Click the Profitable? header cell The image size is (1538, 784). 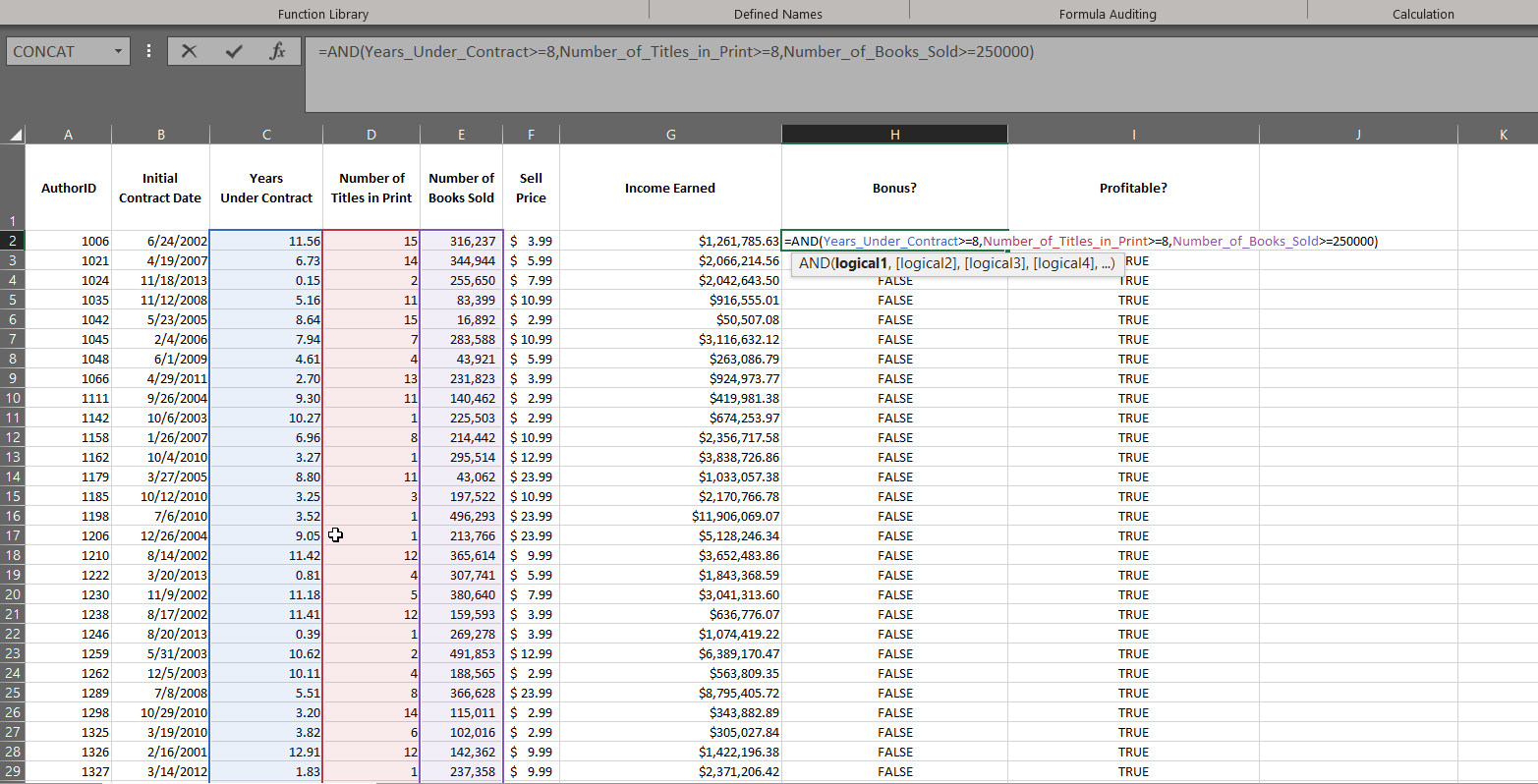1133,188
